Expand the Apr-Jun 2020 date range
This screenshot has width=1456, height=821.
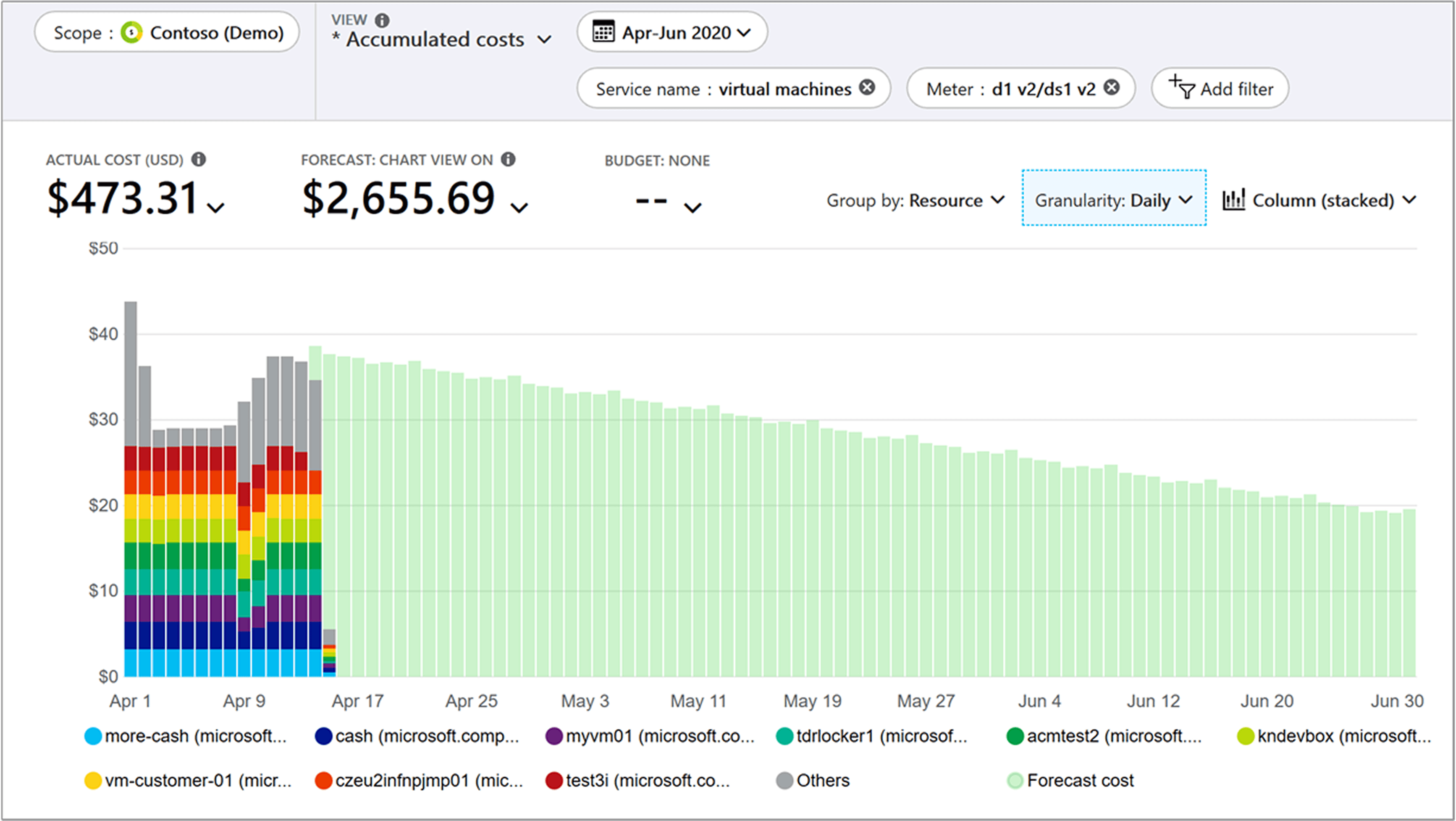click(x=745, y=33)
